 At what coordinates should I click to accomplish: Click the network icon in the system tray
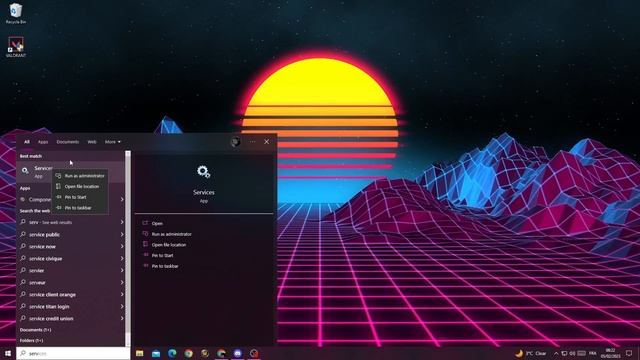click(x=564, y=353)
